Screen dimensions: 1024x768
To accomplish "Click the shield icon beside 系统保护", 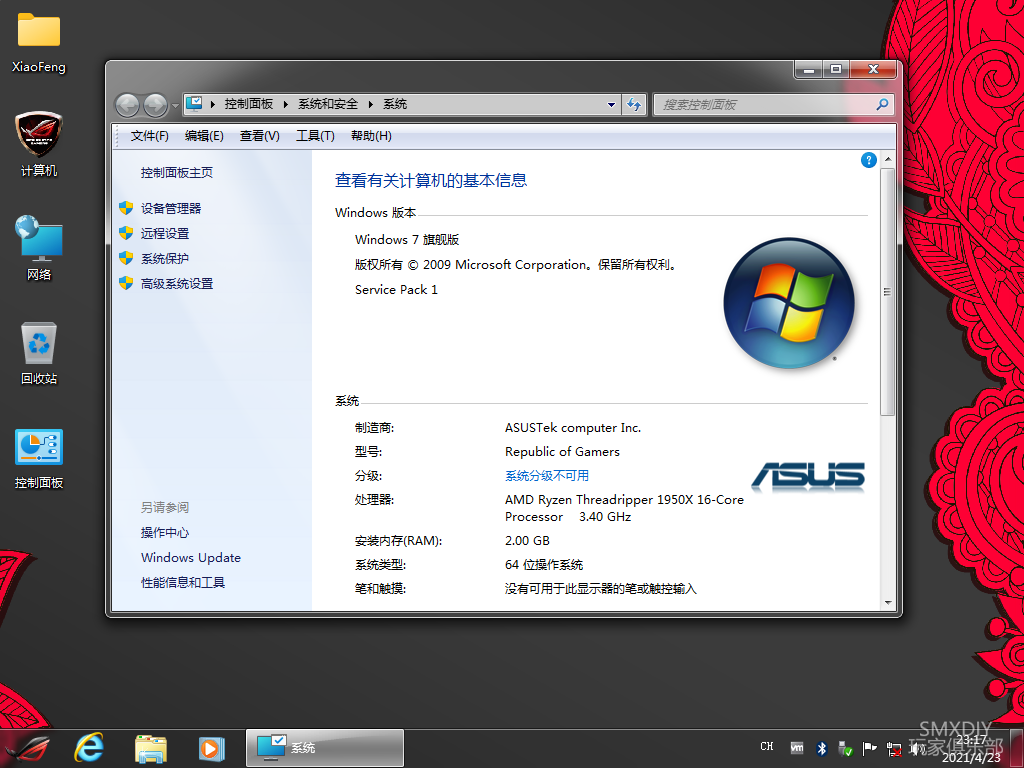I will [x=126, y=258].
